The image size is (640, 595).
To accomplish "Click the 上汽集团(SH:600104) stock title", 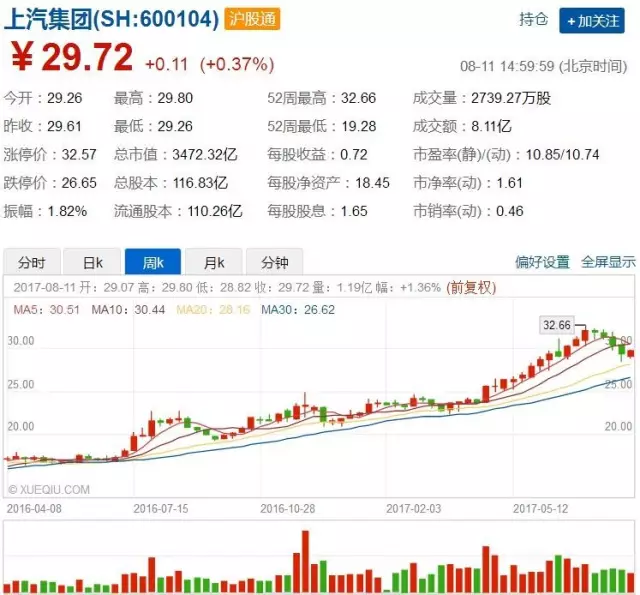I will 111,20.
